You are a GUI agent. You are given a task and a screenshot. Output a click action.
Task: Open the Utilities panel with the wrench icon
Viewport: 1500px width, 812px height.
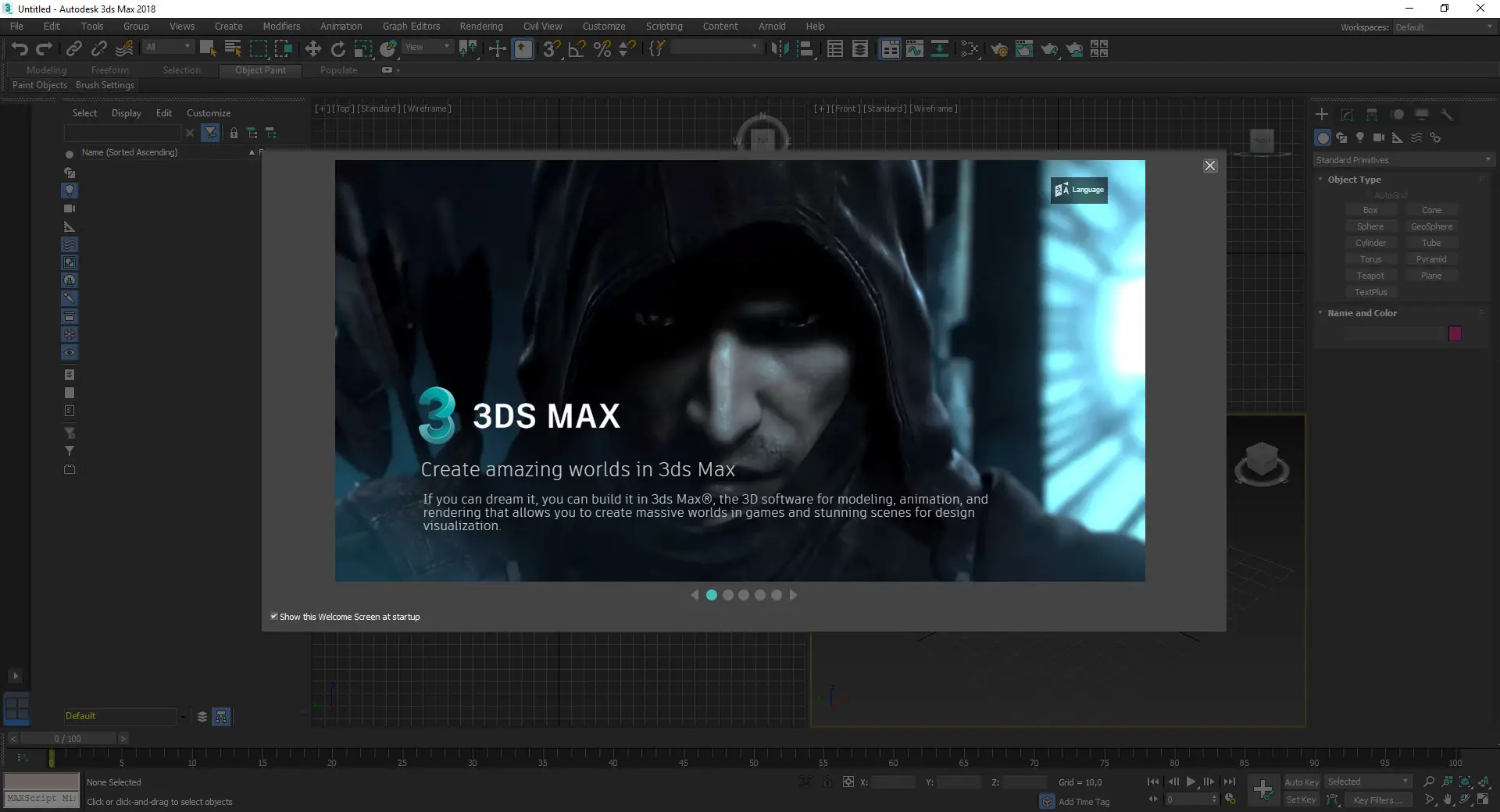1448,114
